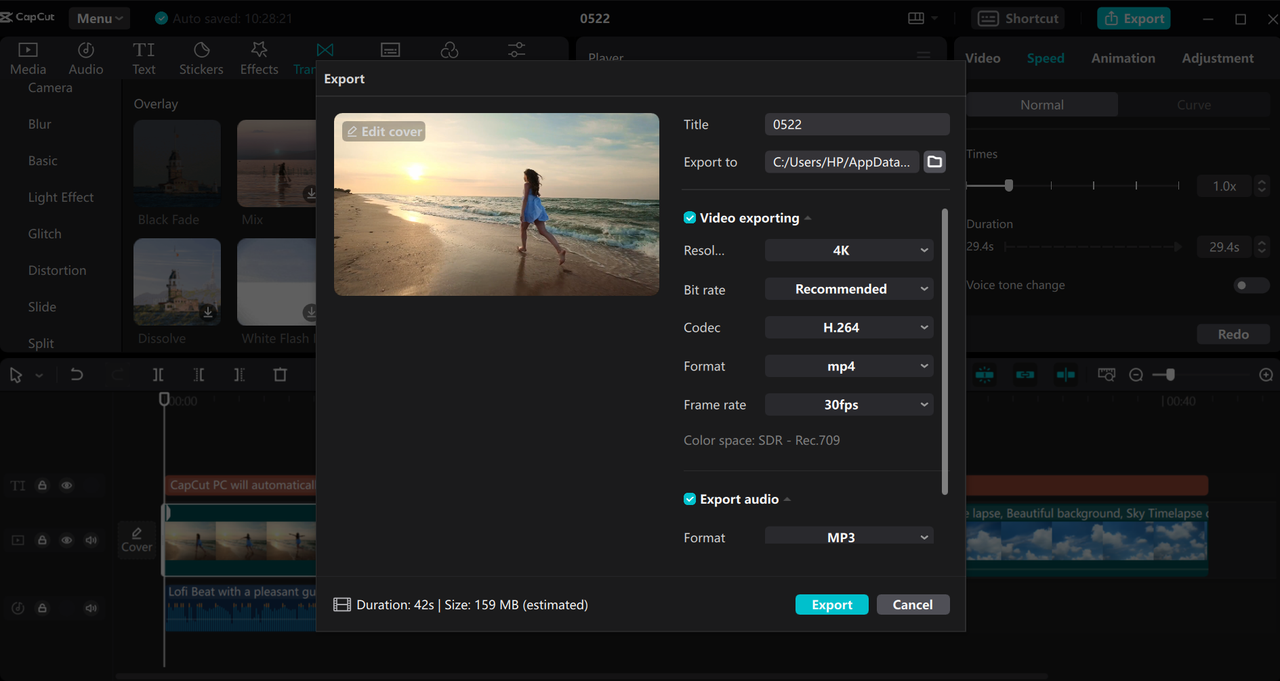Click Edit cover on the export preview

(384, 131)
